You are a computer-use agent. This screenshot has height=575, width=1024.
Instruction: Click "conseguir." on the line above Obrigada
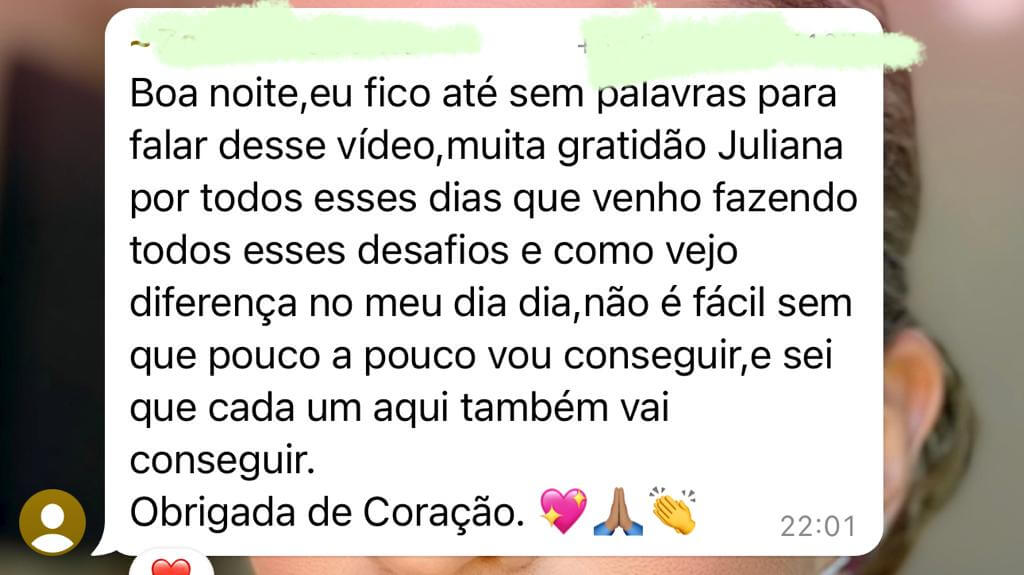(x=222, y=461)
